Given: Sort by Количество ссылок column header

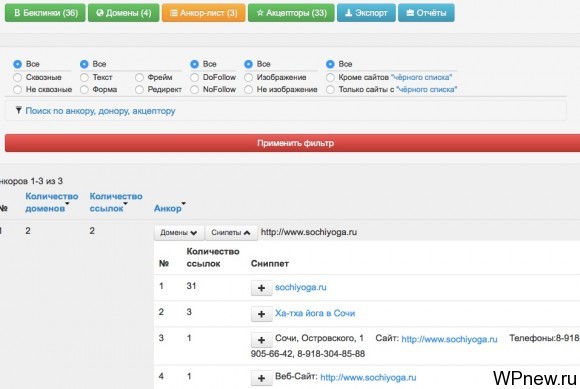Looking at the screenshot, I should (x=116, y=202).
